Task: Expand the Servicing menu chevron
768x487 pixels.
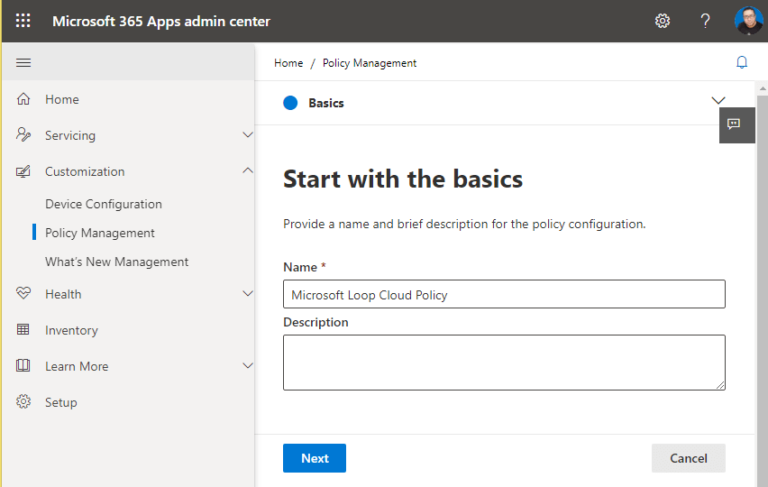Action: pyautogui.click(x=248, y=135)
